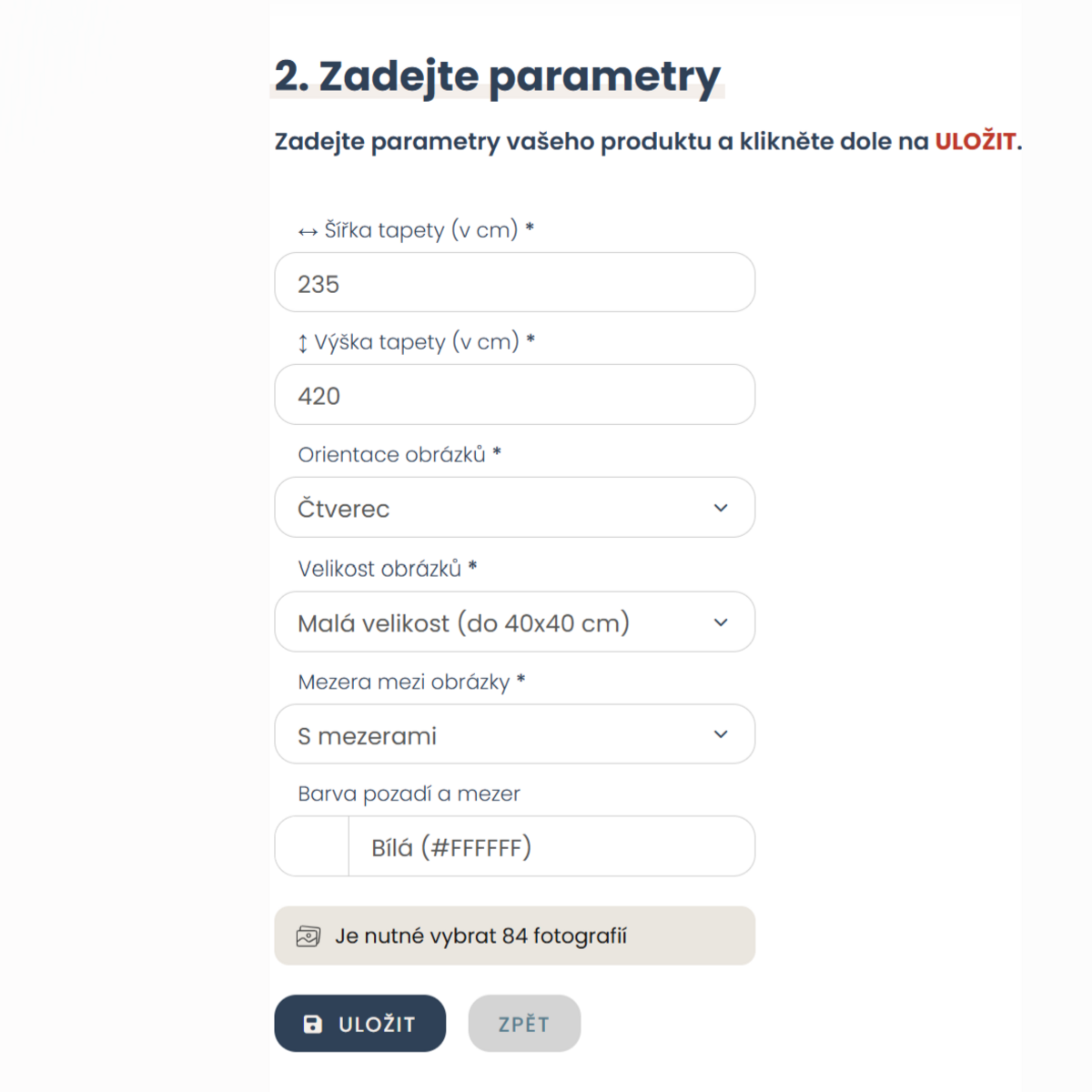Click the horizontal arrow icon before Šířka tapety
Image resolution: width=1092 pixels, height=1092 pixels.
[x=307, y=231]
